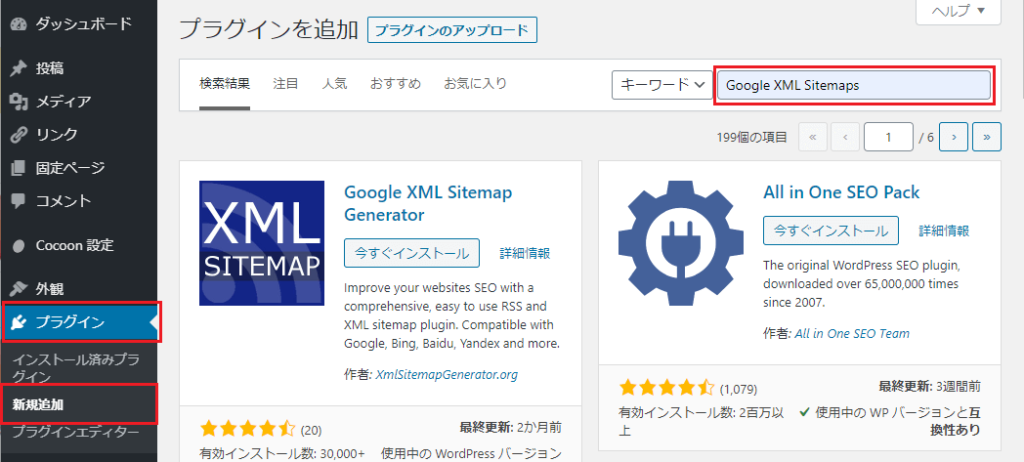This screenshot has height=462, width=1024.
Task: Open 詳細情報 for Google XML Sitemap Generator
Action: (x=524, y=253)
